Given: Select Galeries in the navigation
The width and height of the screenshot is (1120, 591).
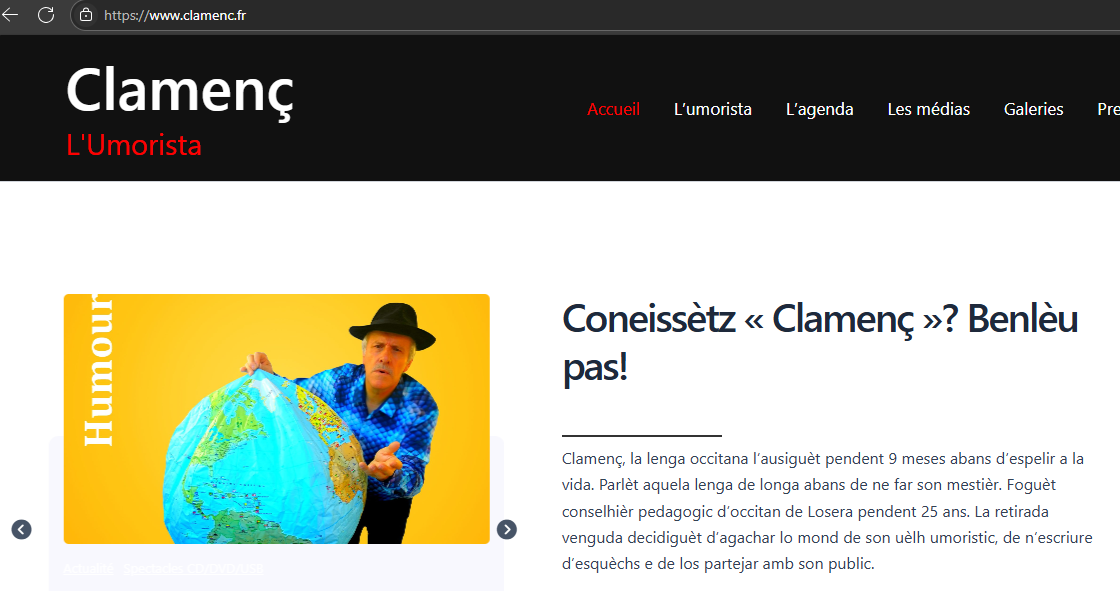Looking at the screenshot, I should [1034, 109].
